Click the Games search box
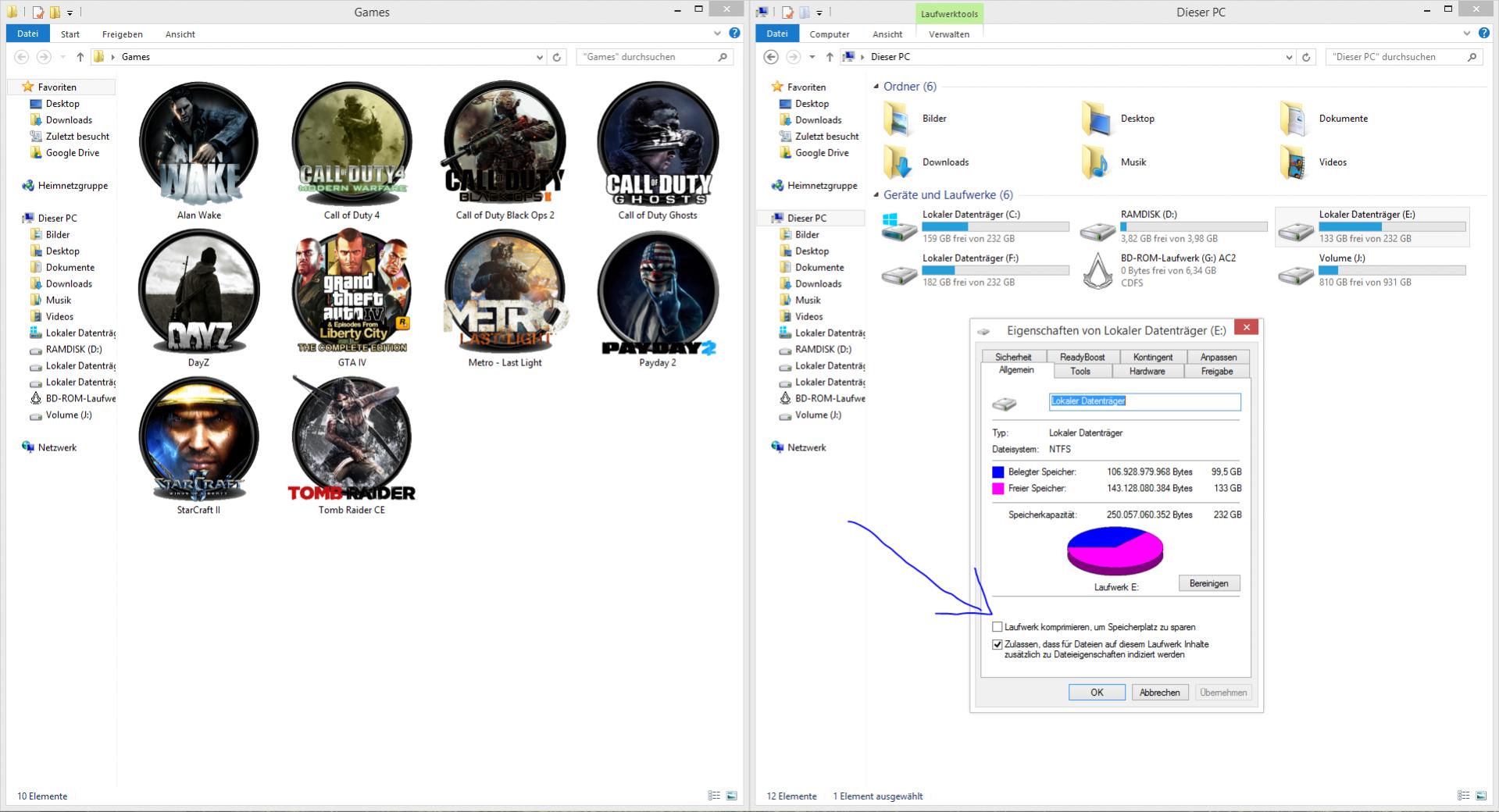The height and width of the screenshot is (812, 1499). pyautogui.click(x=655, y=57)
